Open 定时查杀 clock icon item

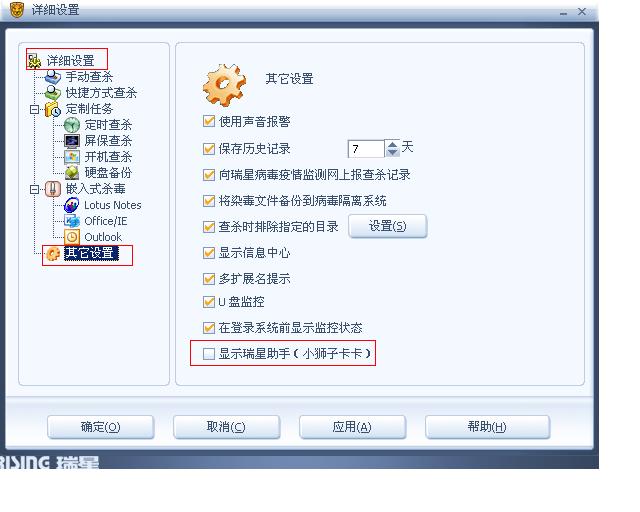pyautogui.click(x=72, y=125)
